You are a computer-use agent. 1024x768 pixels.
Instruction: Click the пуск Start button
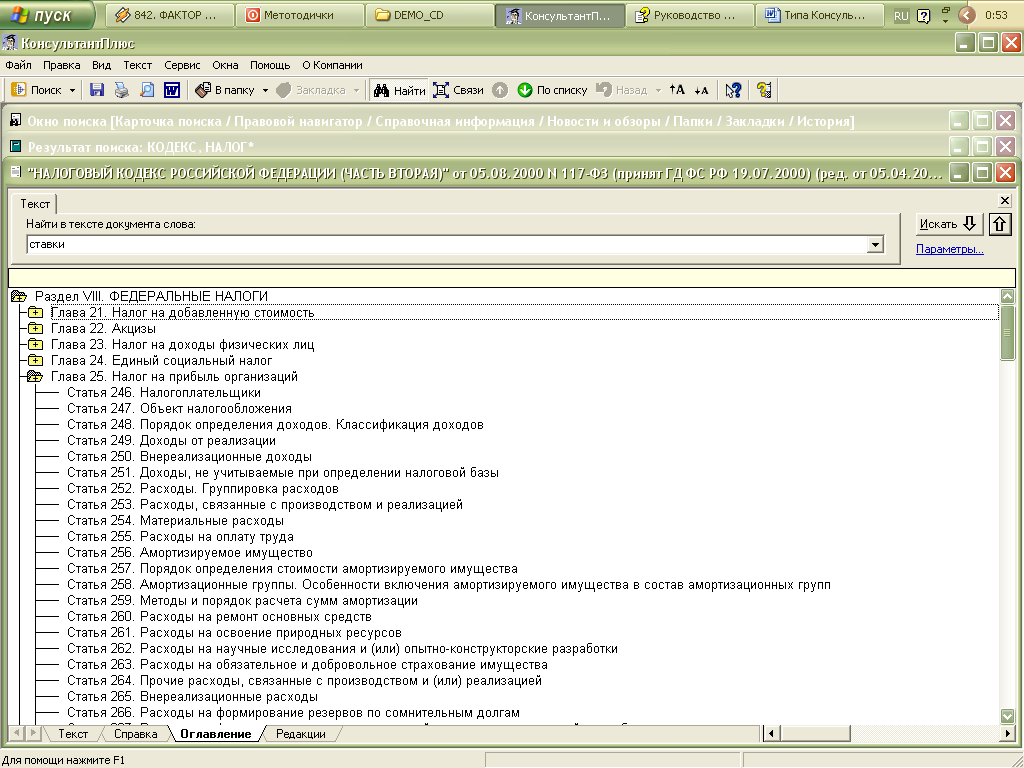(x=47, y=14)
